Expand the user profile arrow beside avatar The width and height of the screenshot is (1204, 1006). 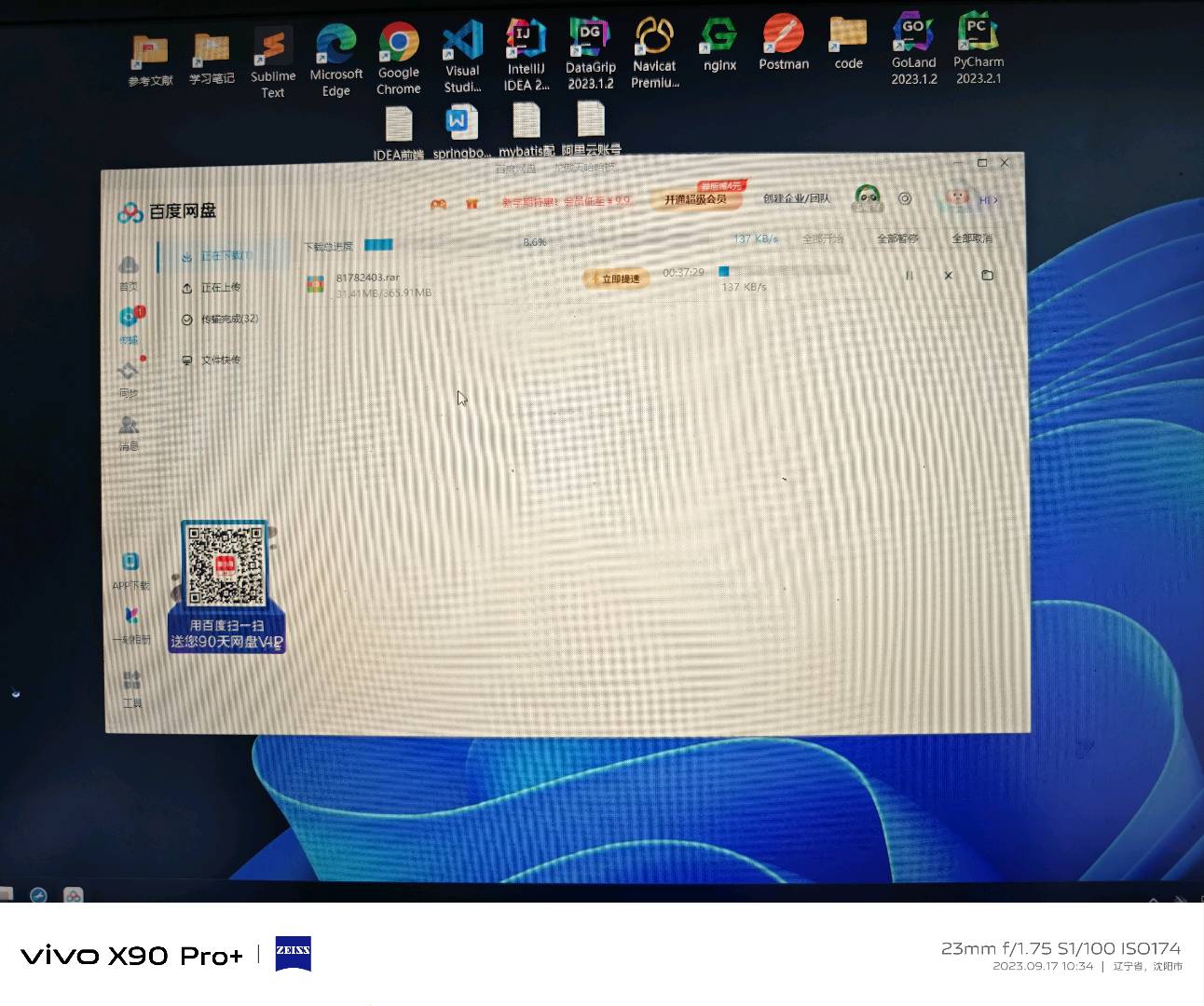click(995, 200)
